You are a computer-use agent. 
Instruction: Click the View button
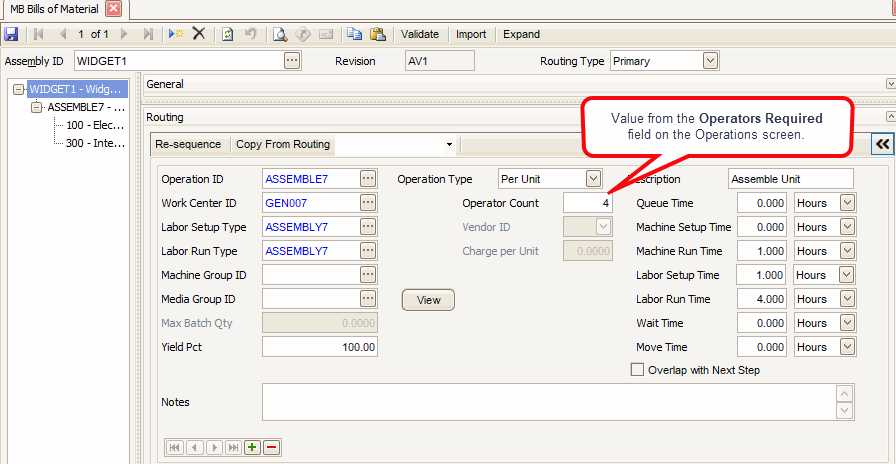click(428, 299)
